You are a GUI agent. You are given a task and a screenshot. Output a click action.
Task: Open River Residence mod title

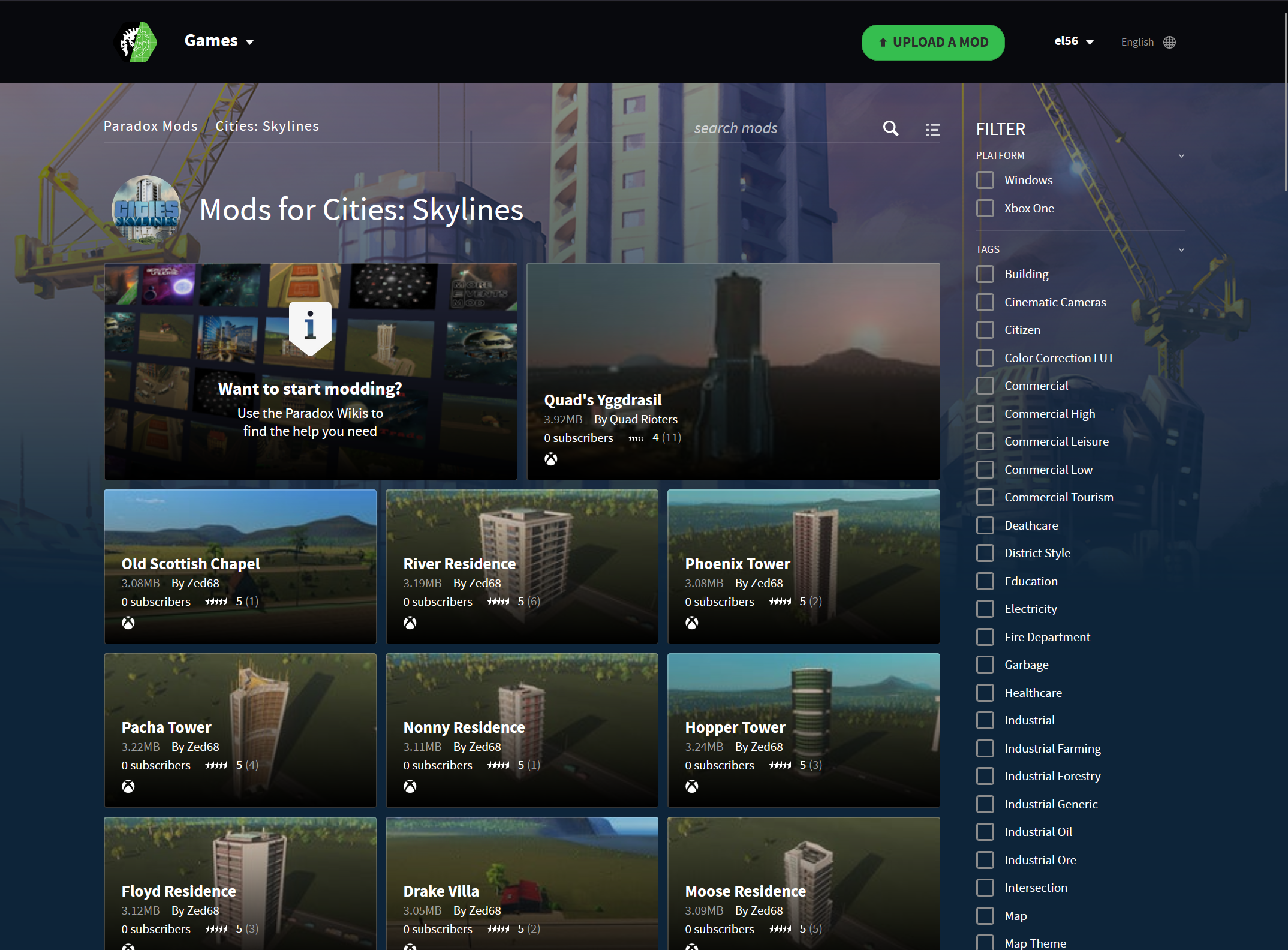[459, 564]
